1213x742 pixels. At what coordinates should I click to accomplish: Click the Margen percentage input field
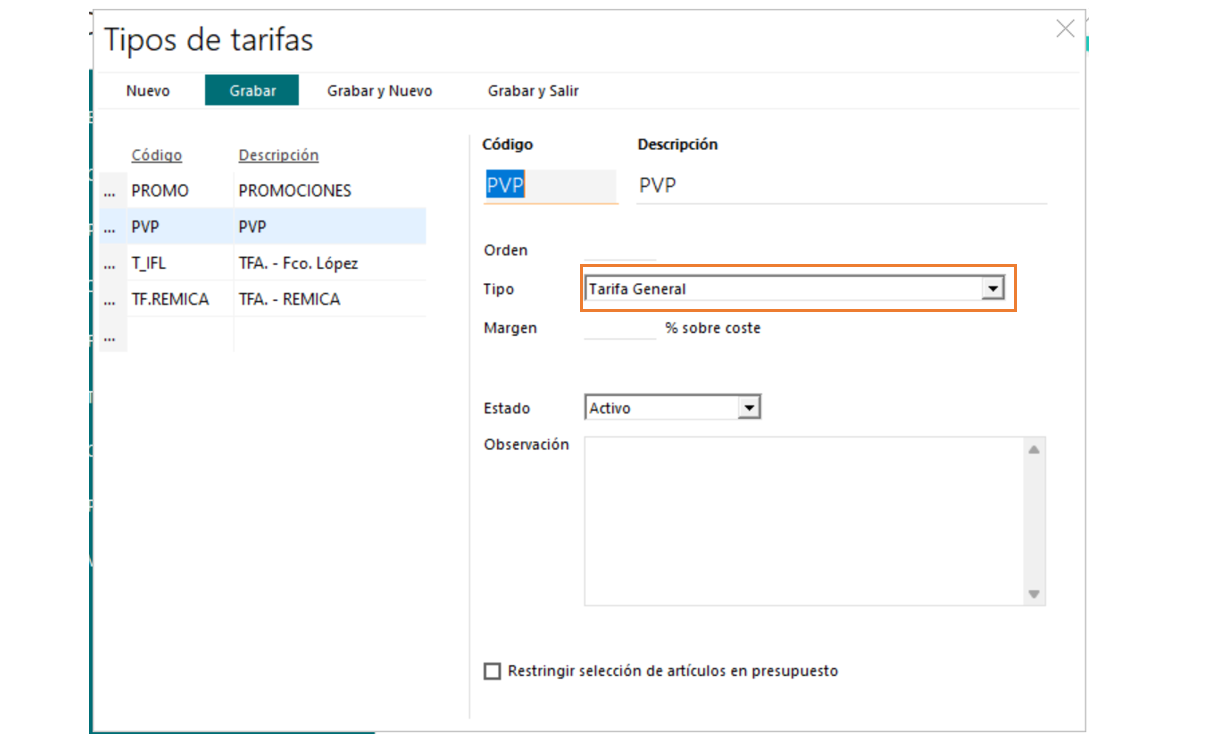[x=619, y=328]
